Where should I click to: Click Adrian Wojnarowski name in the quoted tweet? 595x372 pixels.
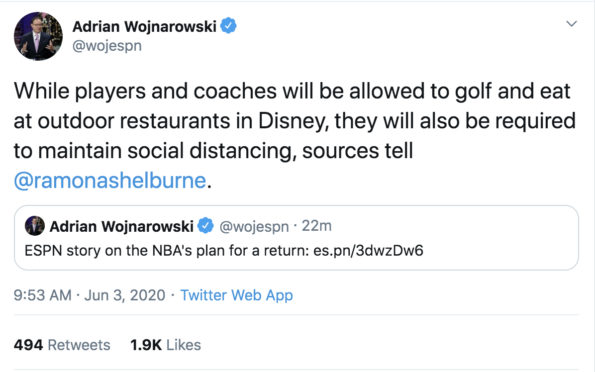pos(122,226)
